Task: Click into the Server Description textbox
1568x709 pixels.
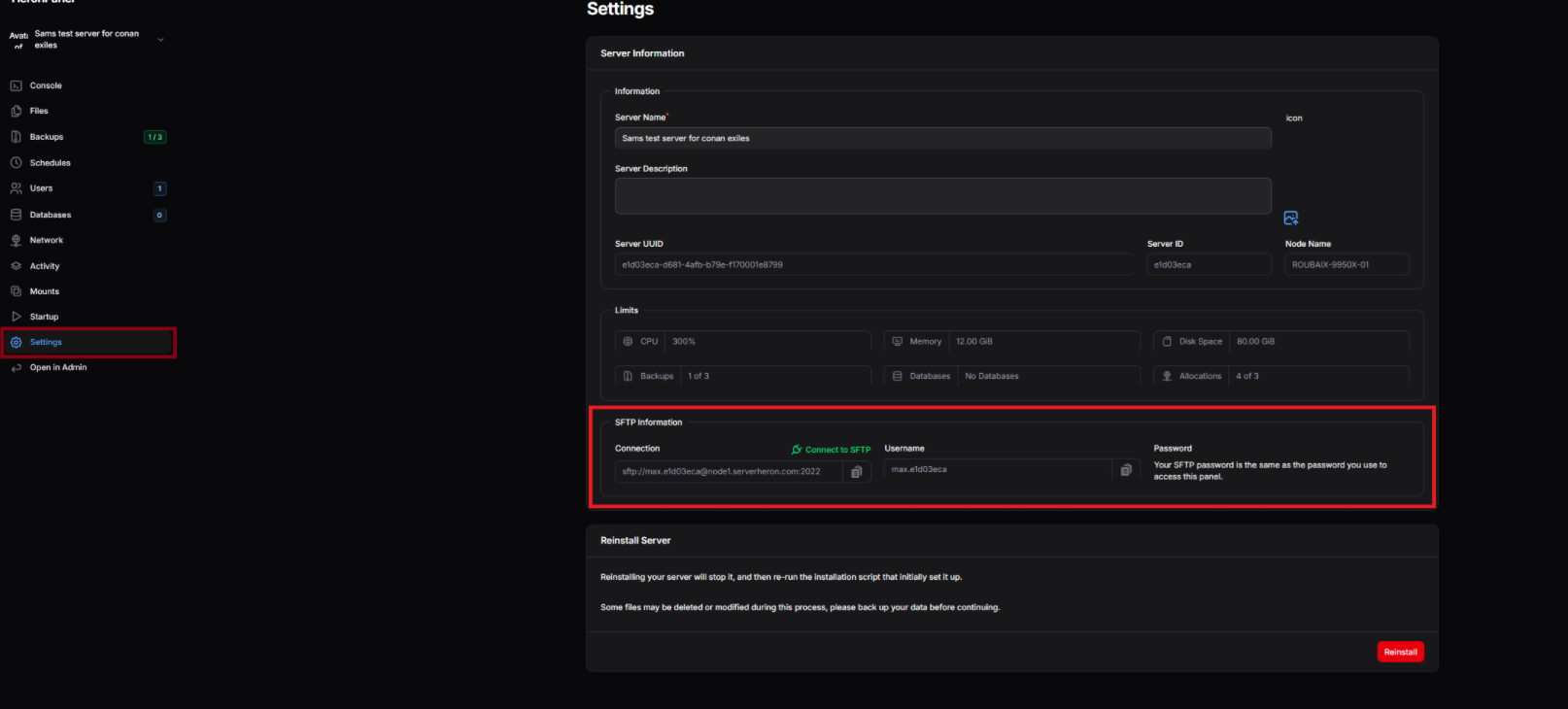Action: (942, 195)
